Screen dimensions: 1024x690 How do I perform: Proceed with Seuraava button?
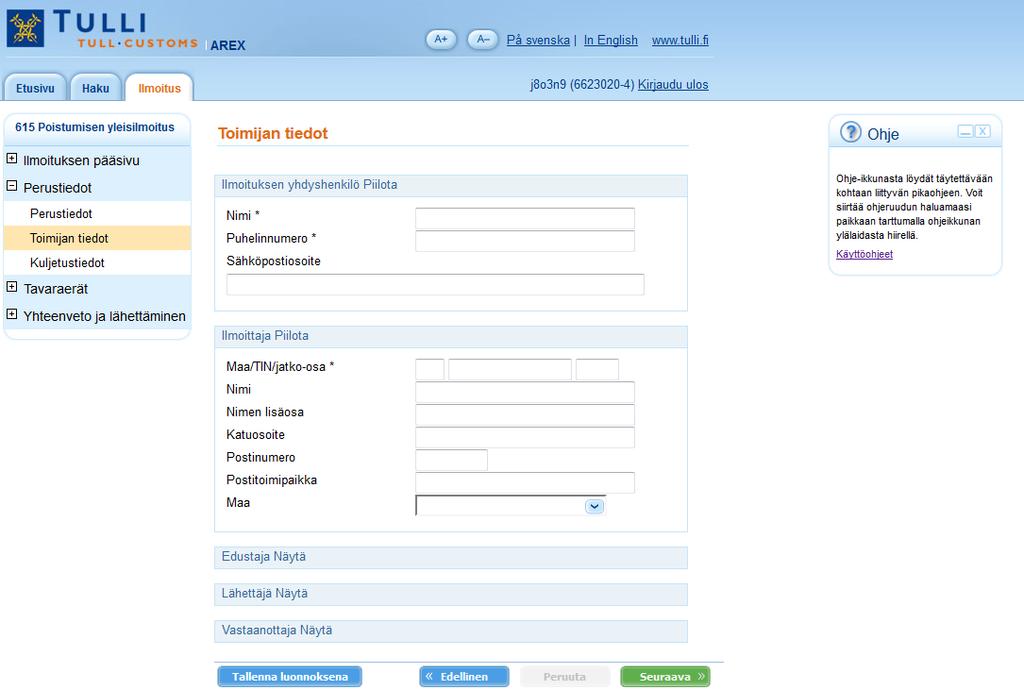pos(665,676)
